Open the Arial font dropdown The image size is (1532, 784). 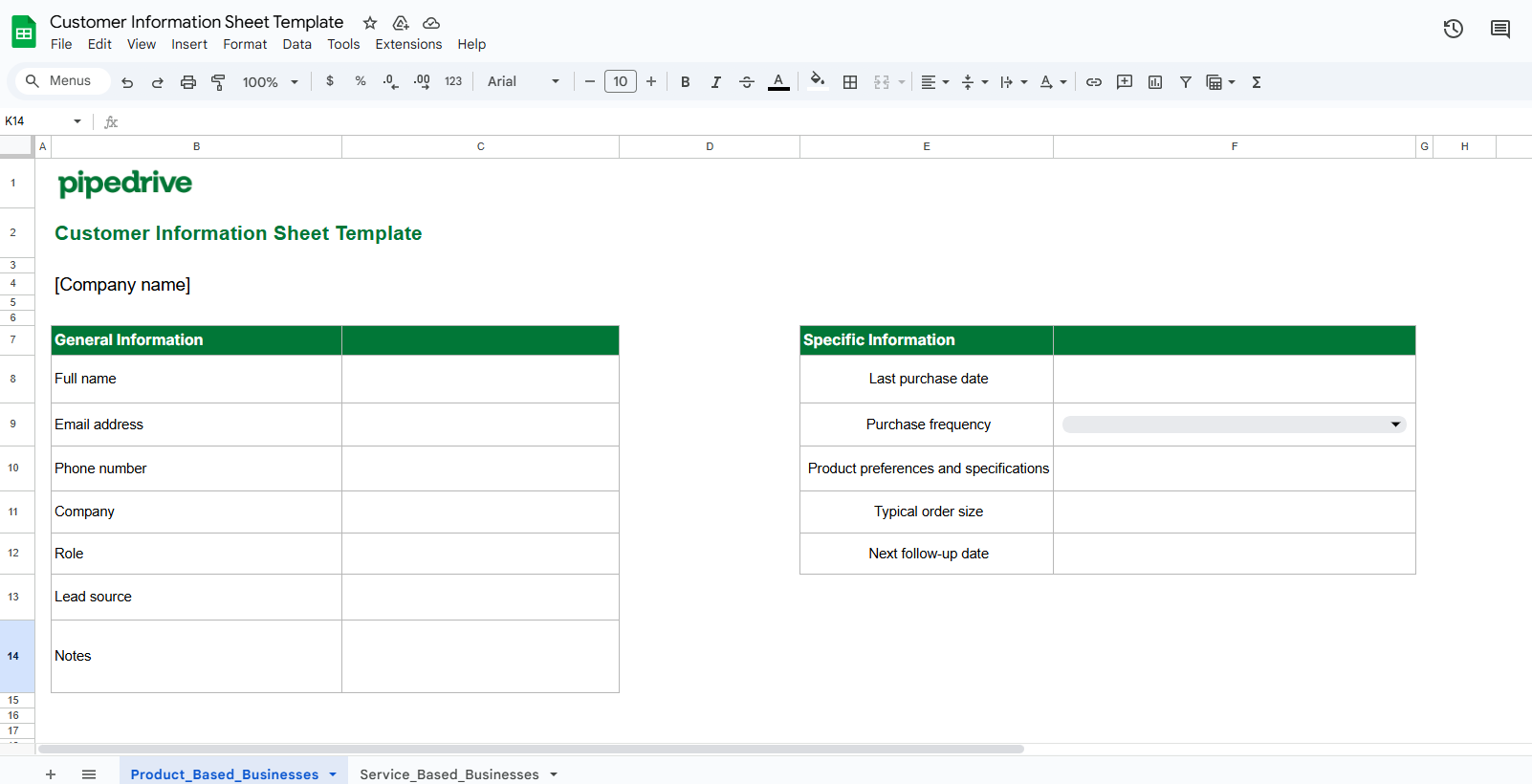(x=523, y=82)
